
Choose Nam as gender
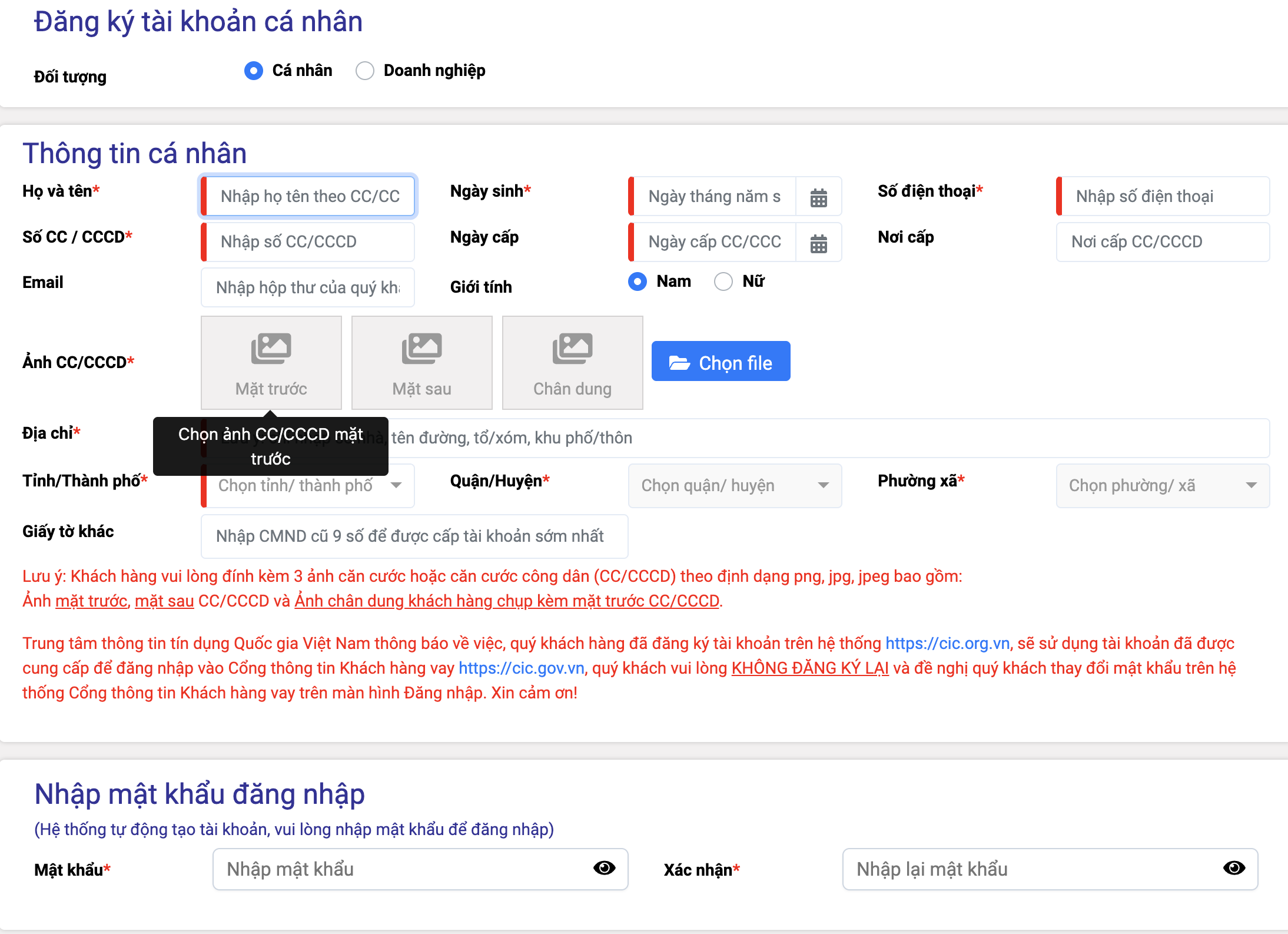[638, 281]
